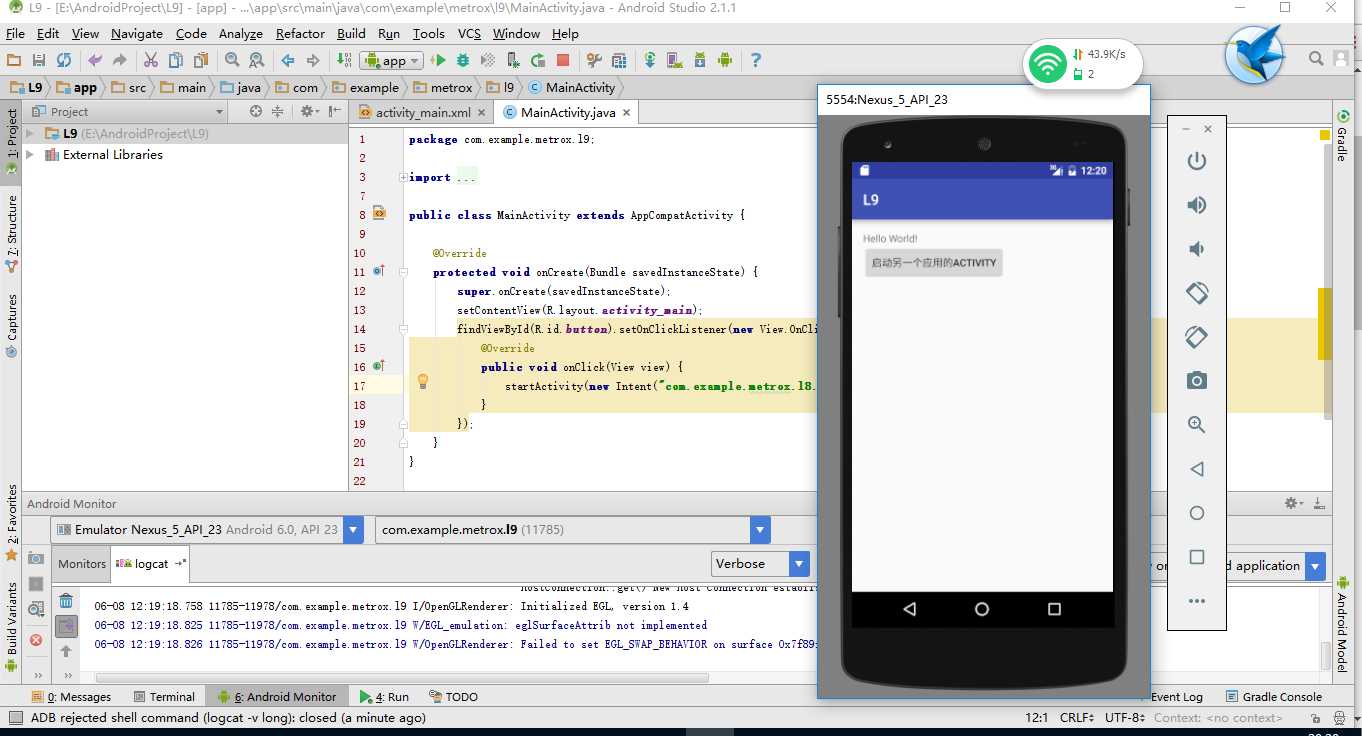Screen dimensions: 1362x736
Task: Tap the Back triangle in emulator side panel
Action: click(1197, 469)
